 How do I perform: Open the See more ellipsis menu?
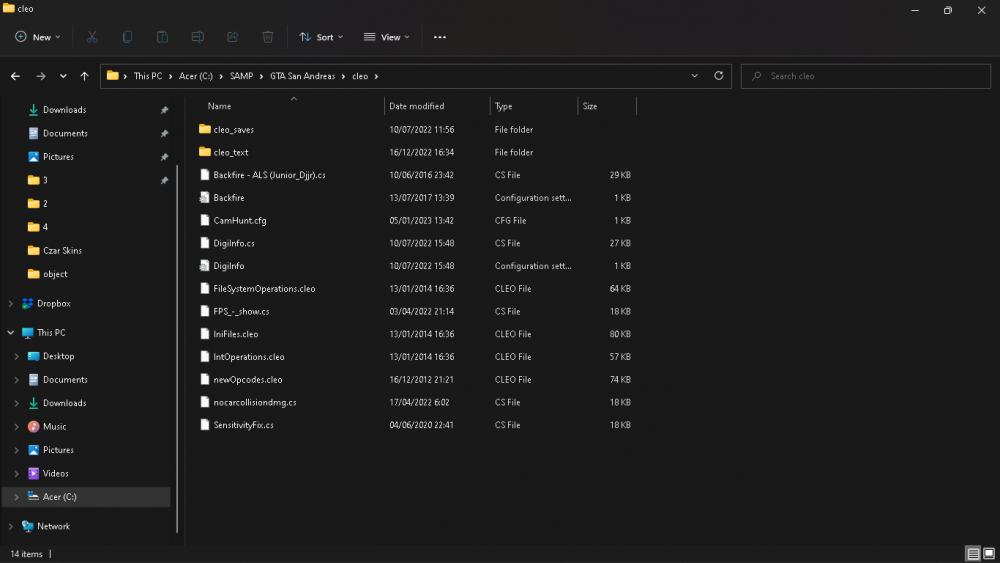[440, 37]
